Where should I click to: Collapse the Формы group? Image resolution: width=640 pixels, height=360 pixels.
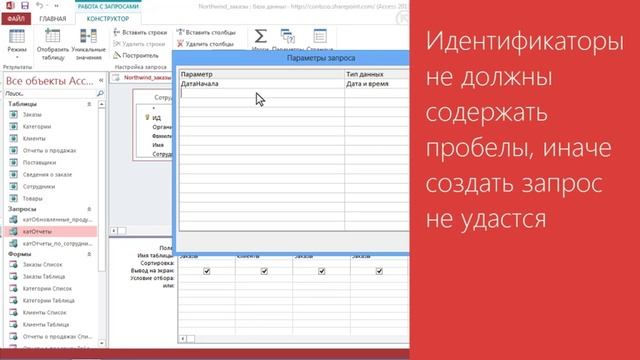[x=89, y=254]
